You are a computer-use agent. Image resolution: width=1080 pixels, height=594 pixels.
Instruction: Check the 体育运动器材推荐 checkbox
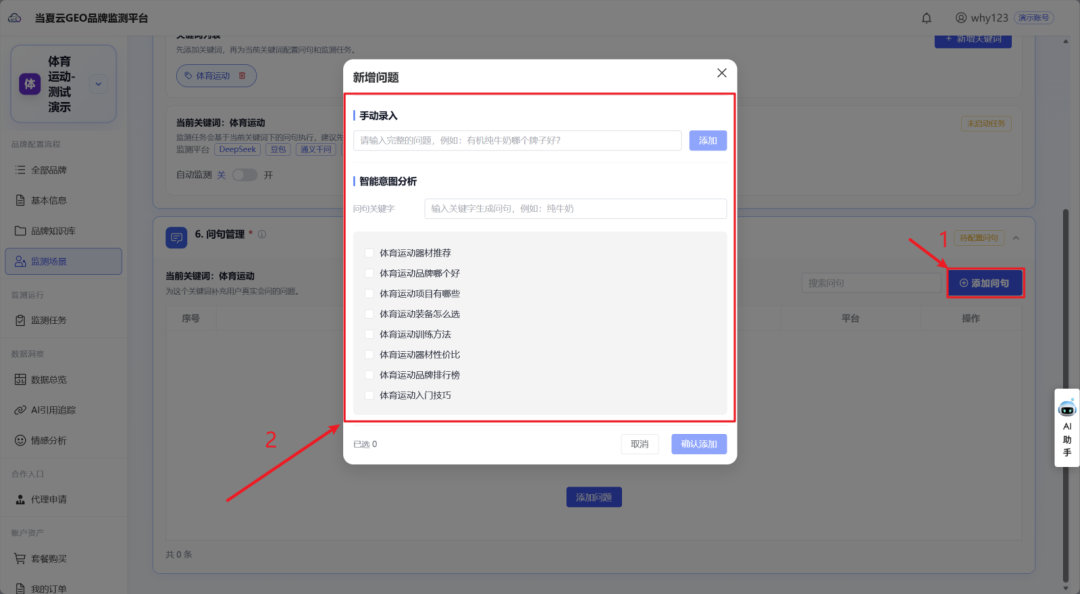point(369,253)
